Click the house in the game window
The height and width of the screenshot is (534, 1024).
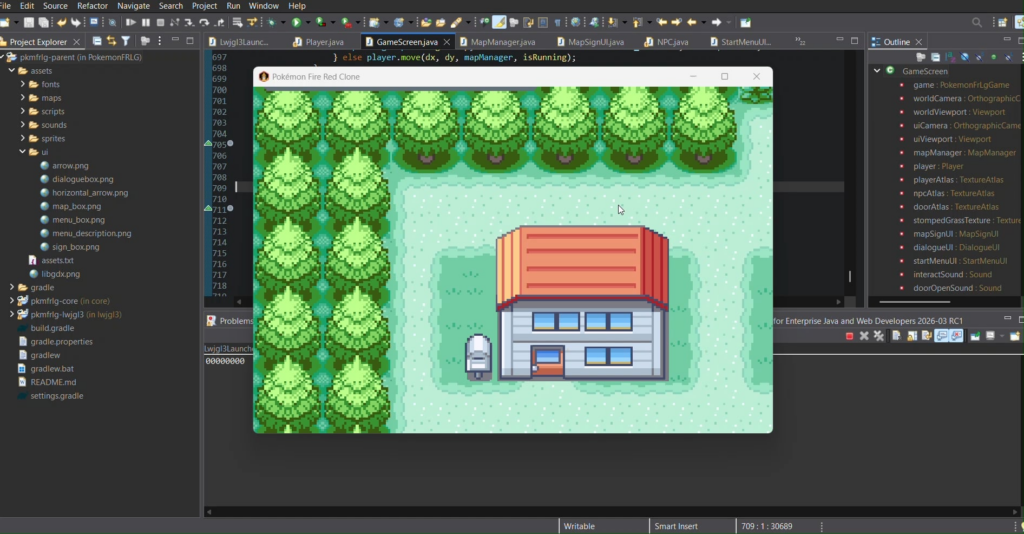pyautogui.click(x=582, y=303)
